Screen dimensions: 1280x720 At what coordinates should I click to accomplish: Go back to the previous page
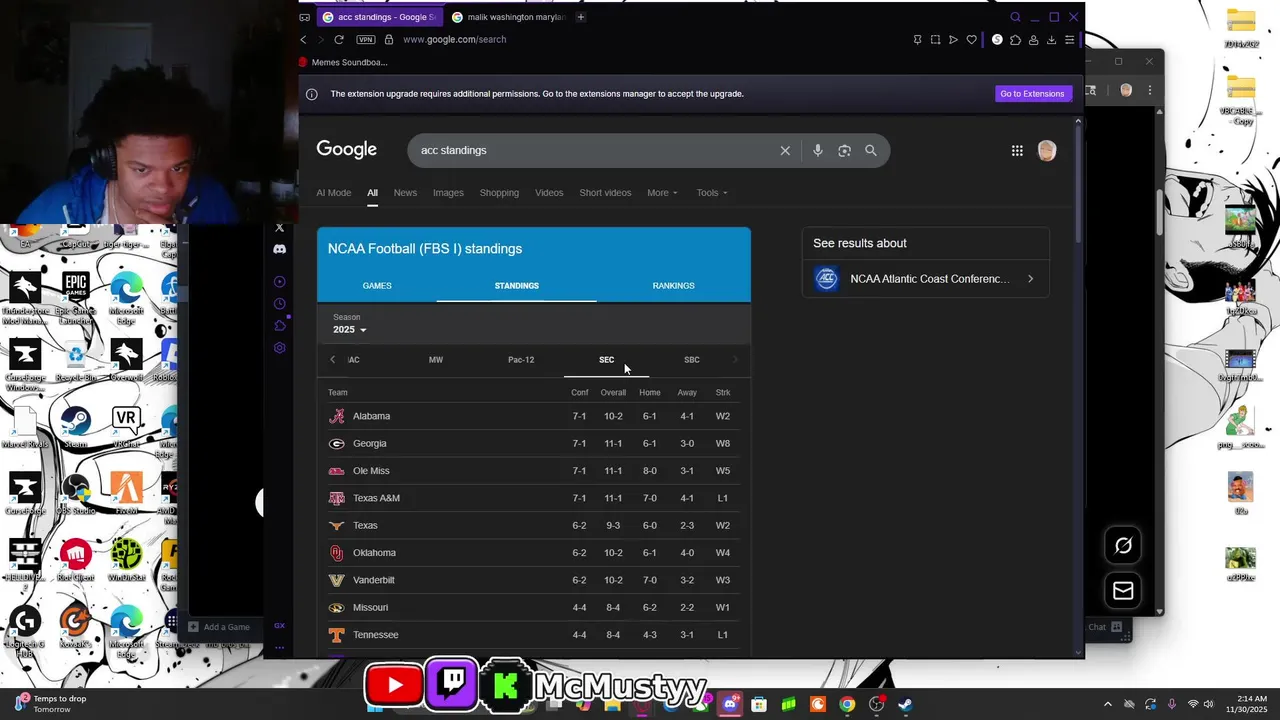click(303, 39)
